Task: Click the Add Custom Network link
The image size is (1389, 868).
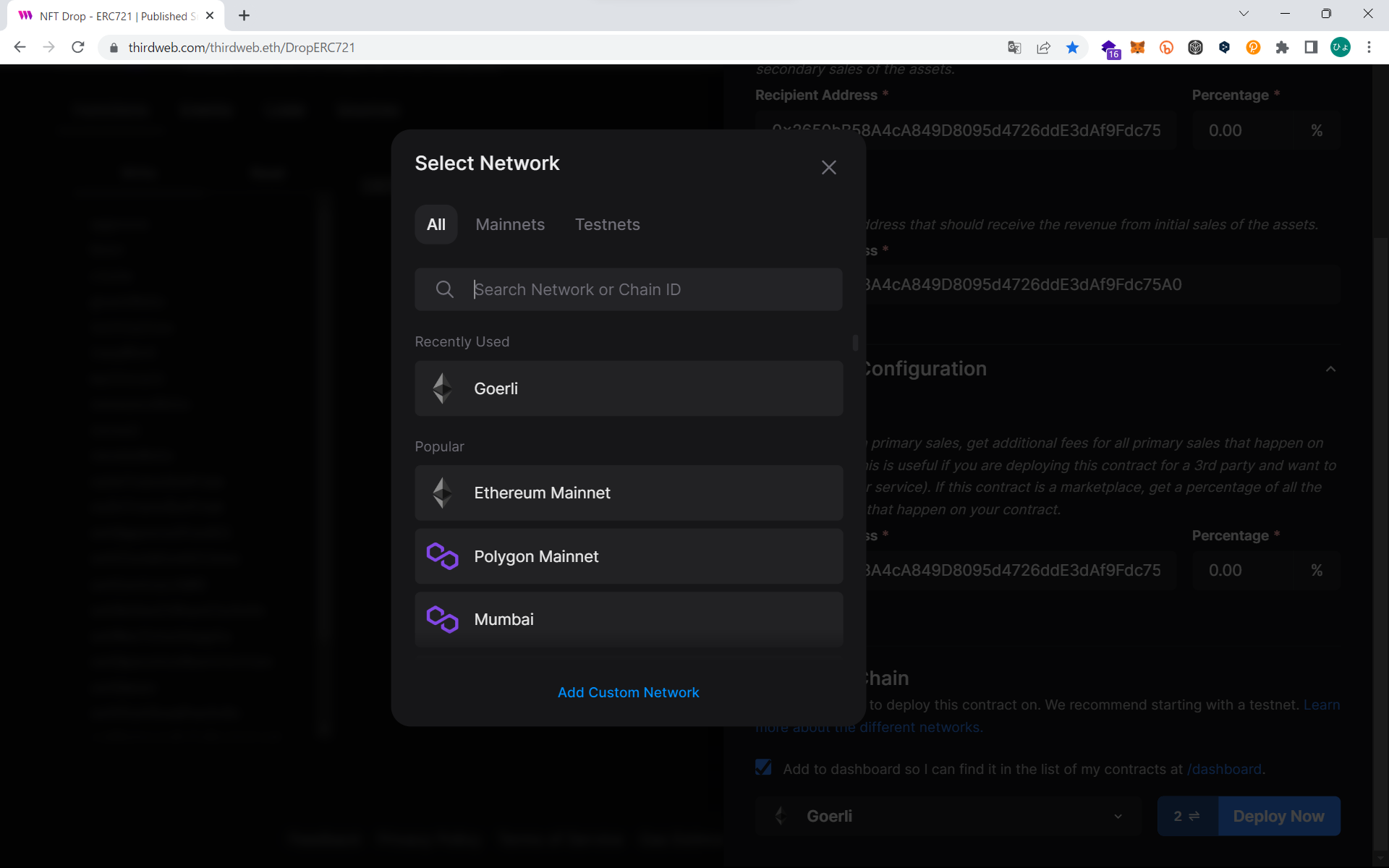Action: (628, 692)
